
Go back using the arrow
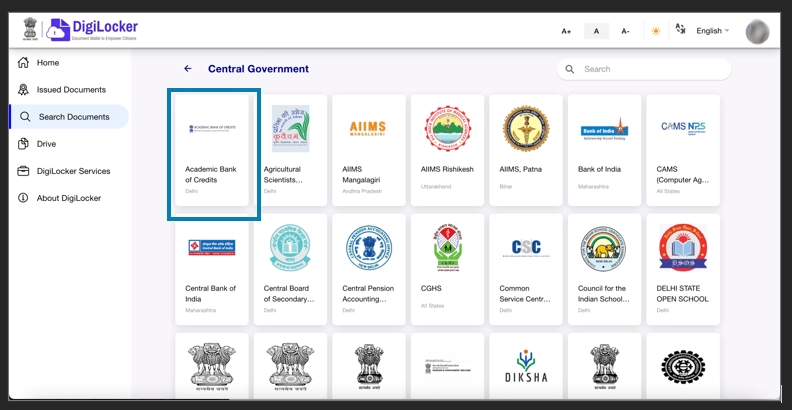[x=188, y=69]
